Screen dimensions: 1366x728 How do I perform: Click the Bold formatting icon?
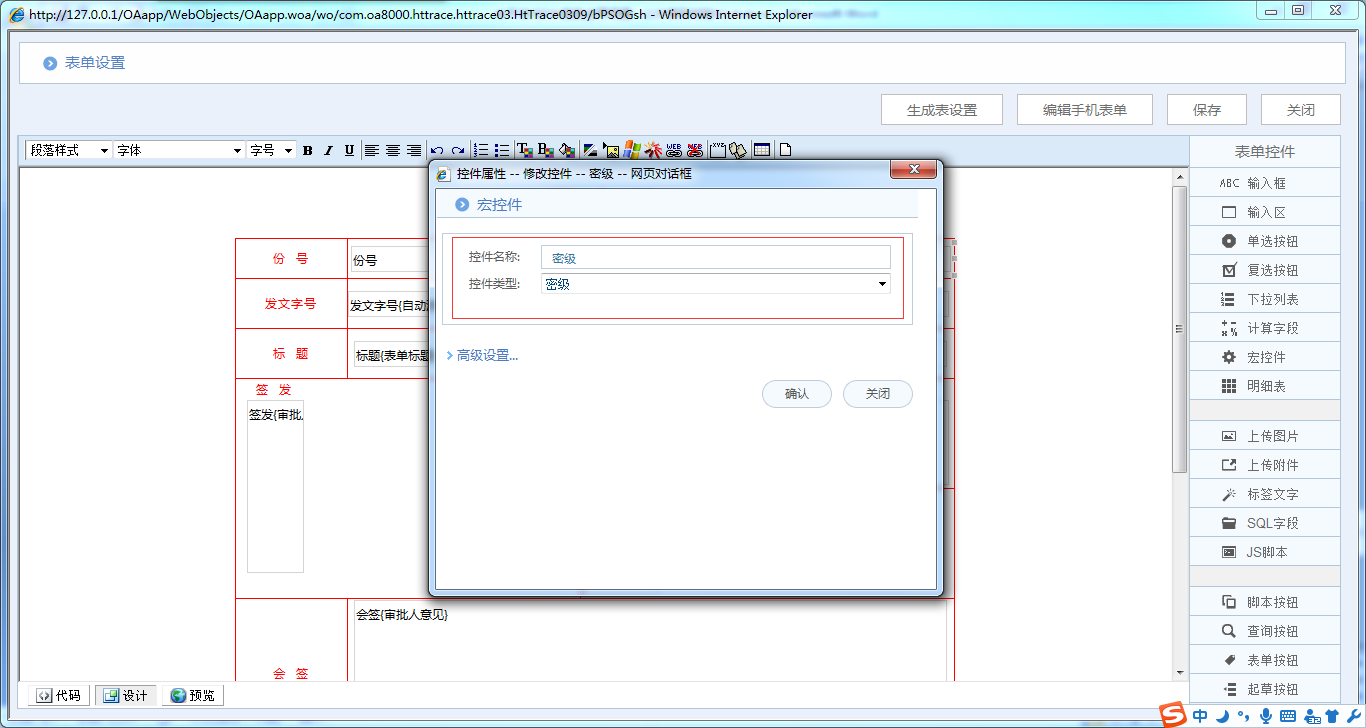308,151
